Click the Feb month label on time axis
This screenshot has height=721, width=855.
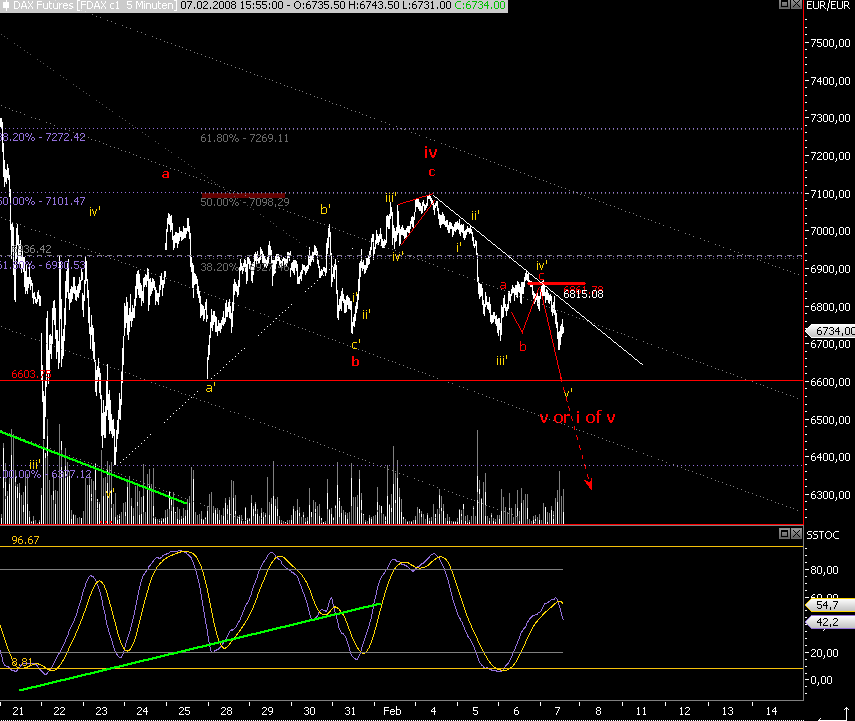(392, 711)
